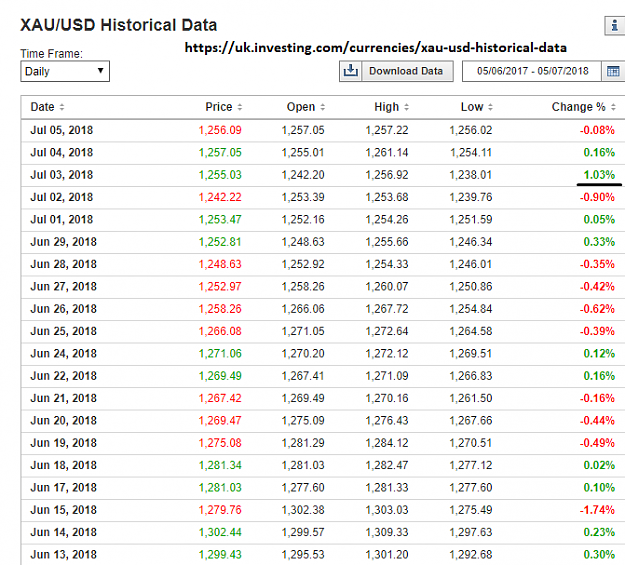Select the Jun 22, 2018 date cell
Image resolution: width=625 pixels, height=565 pixels.
click(x=63, y=376)
